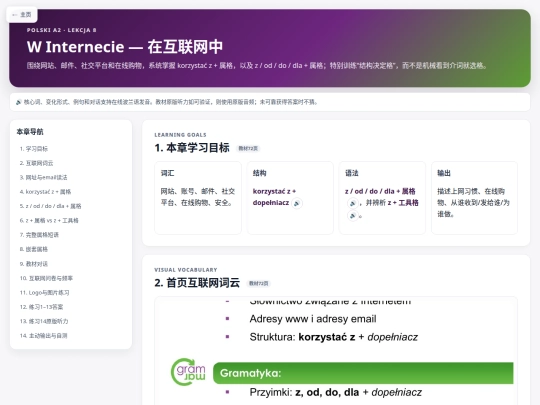Open nav item 6. z + 属格 vs z + 工具格
540x405 pixels.
[x=49, y=220]
